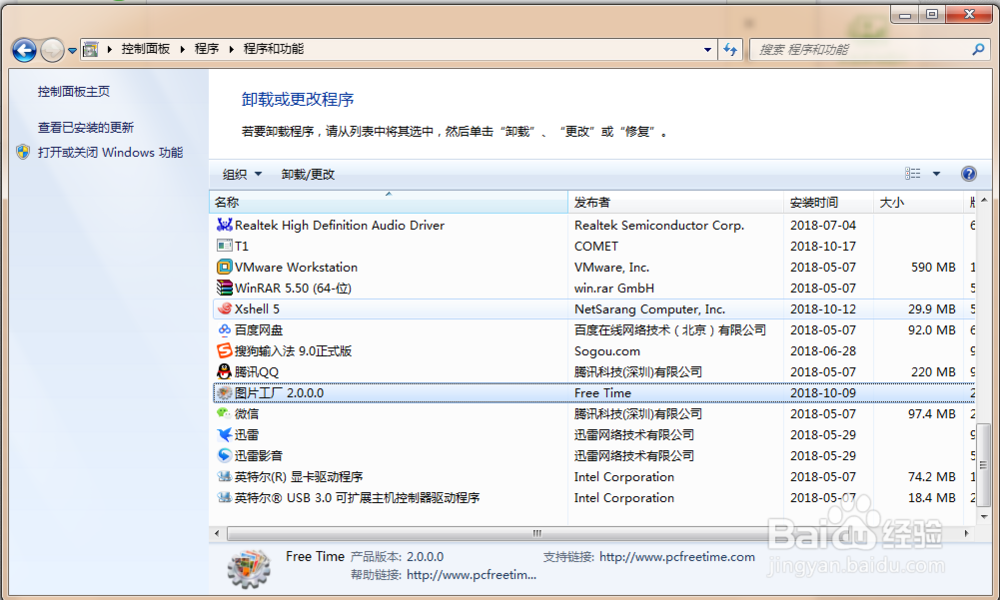Click the horizontal scrollbar left arrow

tap(217, 533)
